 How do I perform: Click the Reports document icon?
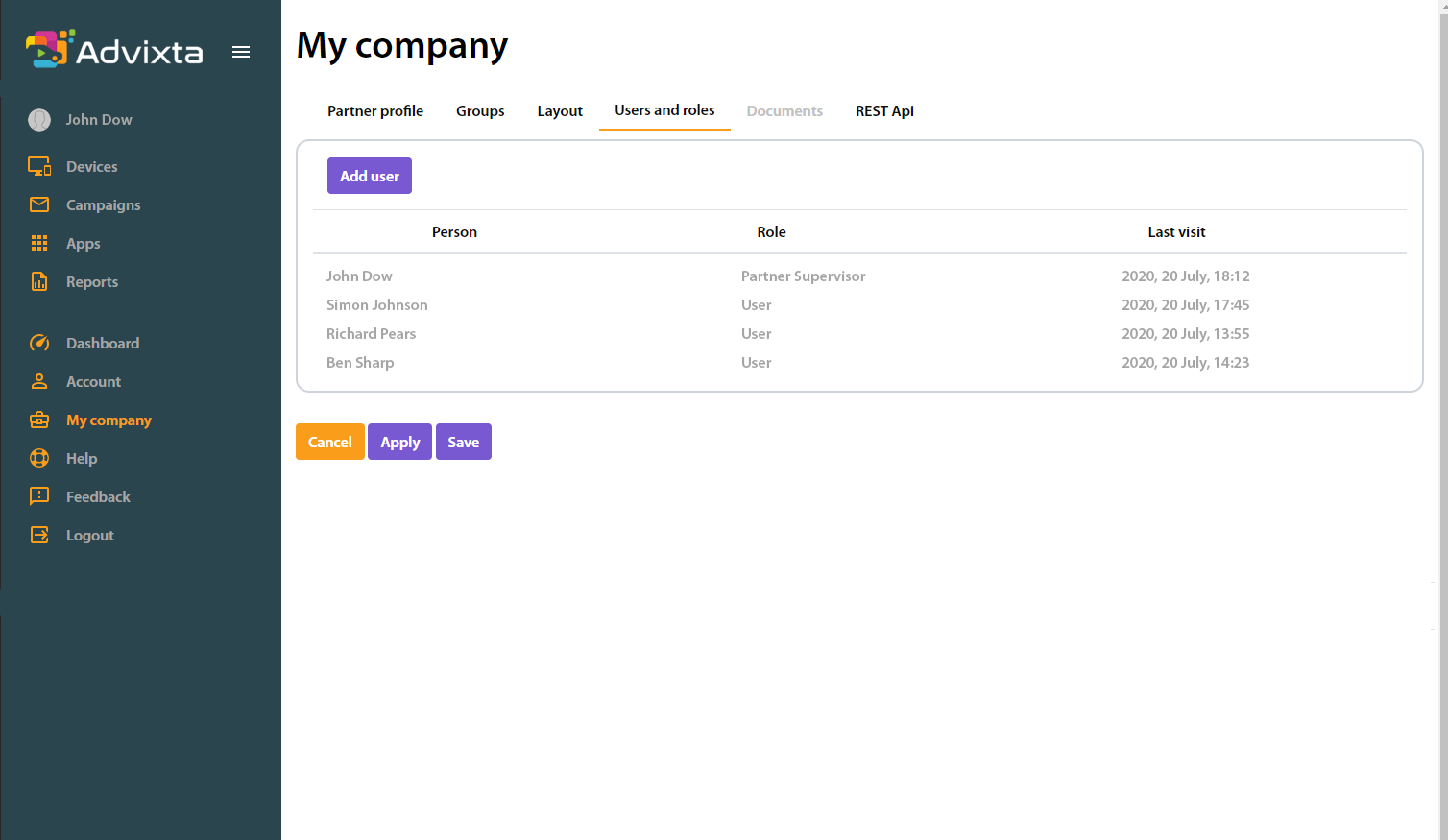click(x=39, y=281)
